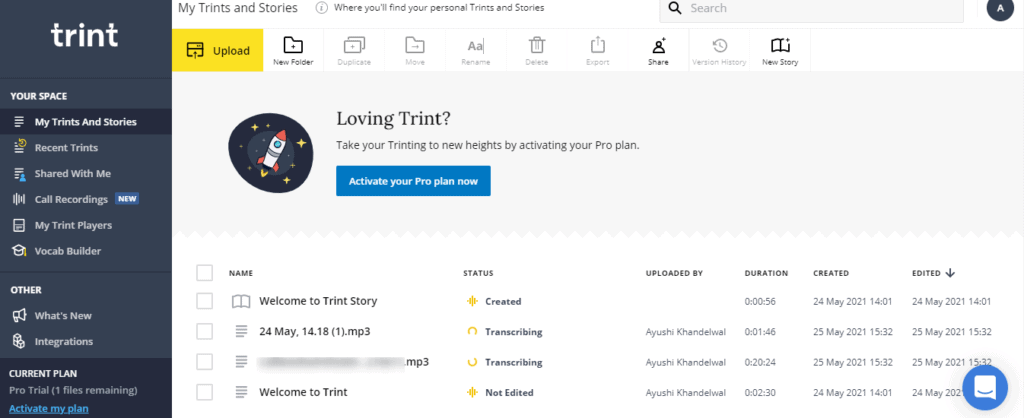Open the Welcome to Trint transcript

click(x=303, y=392)
